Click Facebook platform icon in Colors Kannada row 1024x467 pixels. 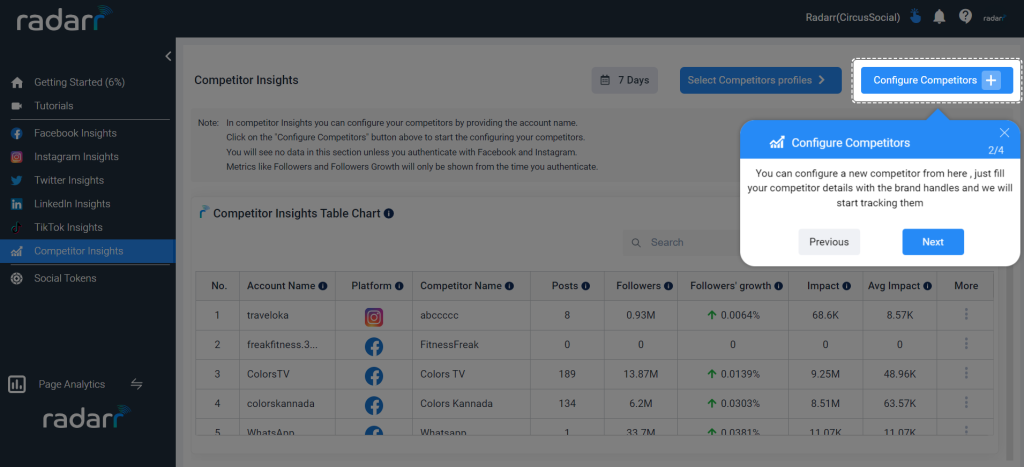tap(374, 406)
